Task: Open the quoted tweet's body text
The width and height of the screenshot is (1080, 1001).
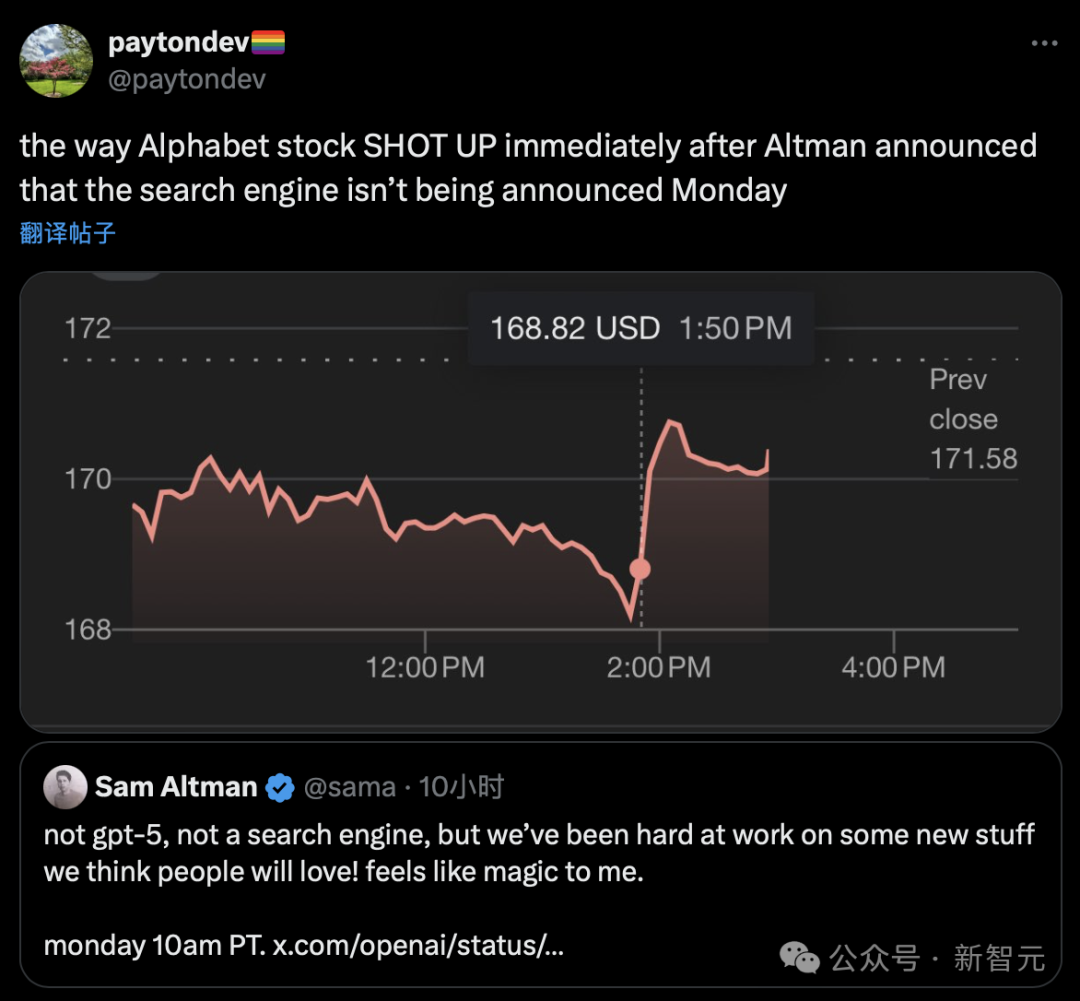Action: [538, 853]
